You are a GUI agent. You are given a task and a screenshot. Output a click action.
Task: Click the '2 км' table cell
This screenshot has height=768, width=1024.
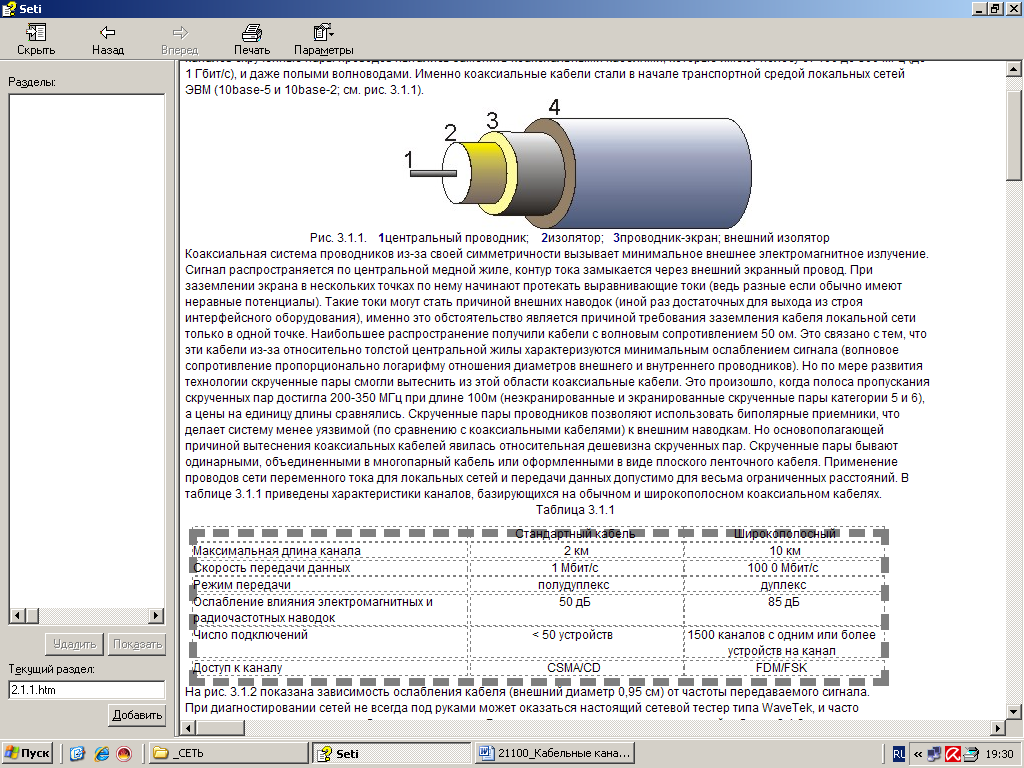point(576,551)
